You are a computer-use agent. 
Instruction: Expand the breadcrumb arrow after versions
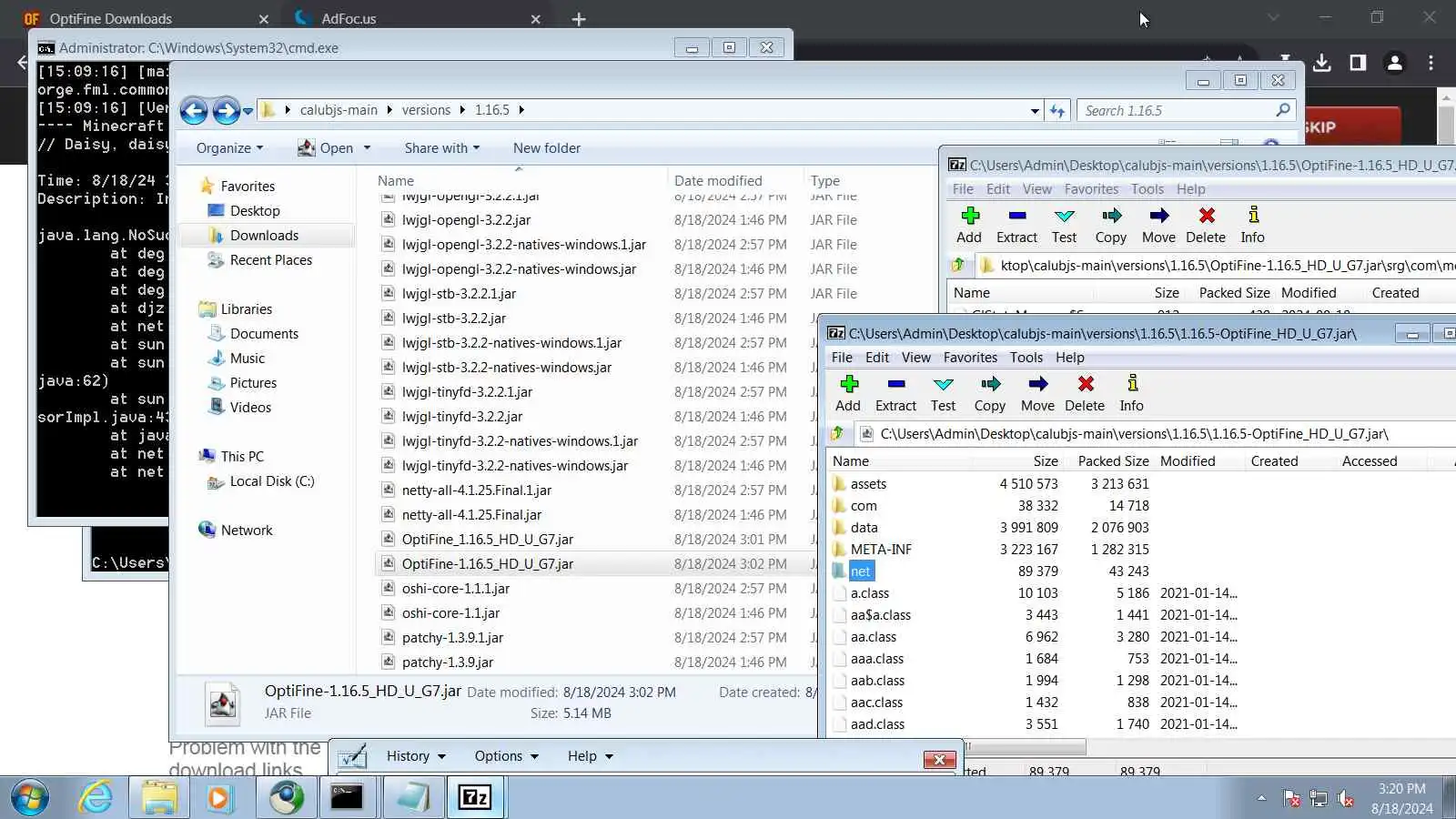point(462,110)
